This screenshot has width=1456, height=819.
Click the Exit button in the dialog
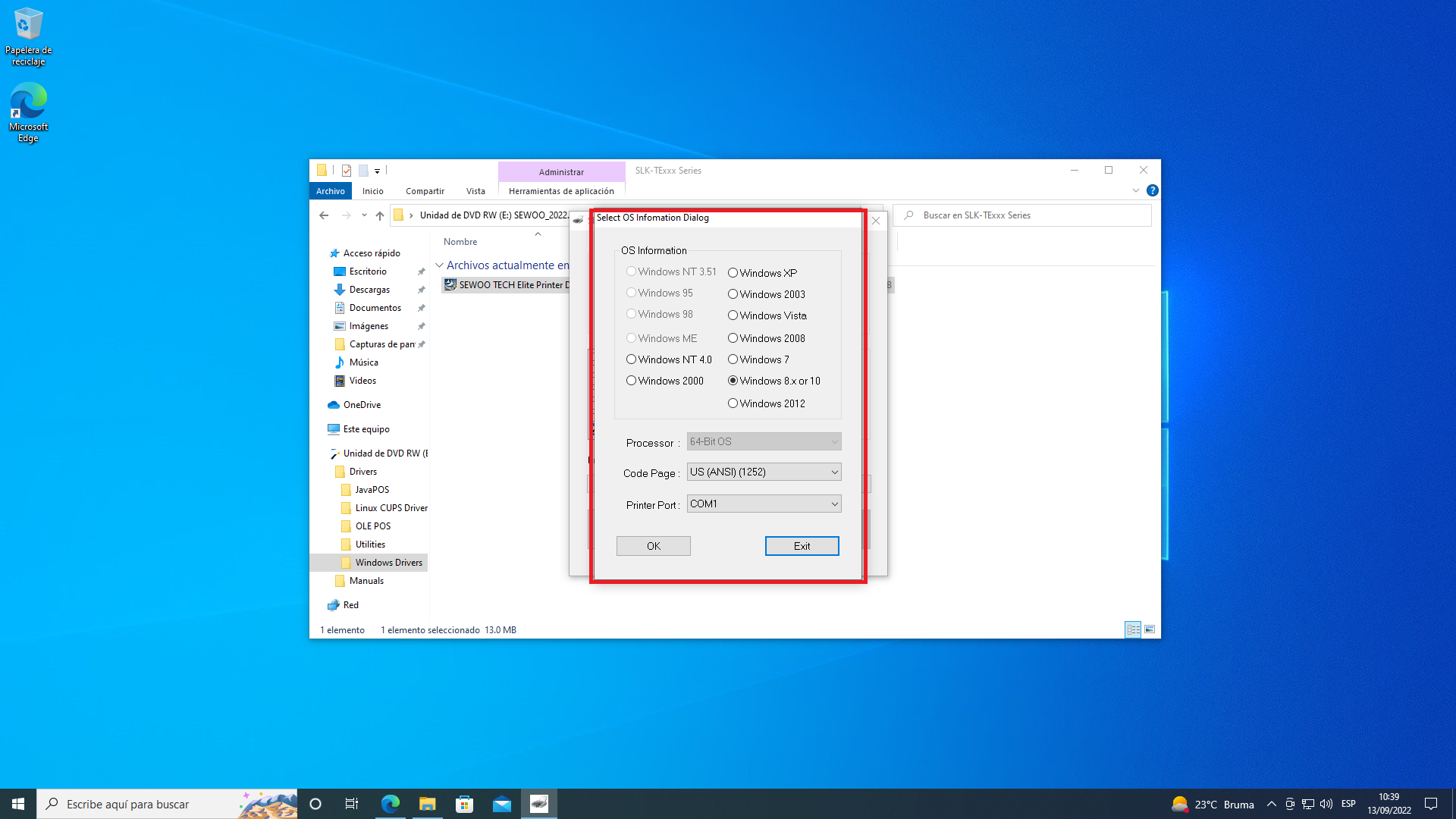(x=802, y=546)
